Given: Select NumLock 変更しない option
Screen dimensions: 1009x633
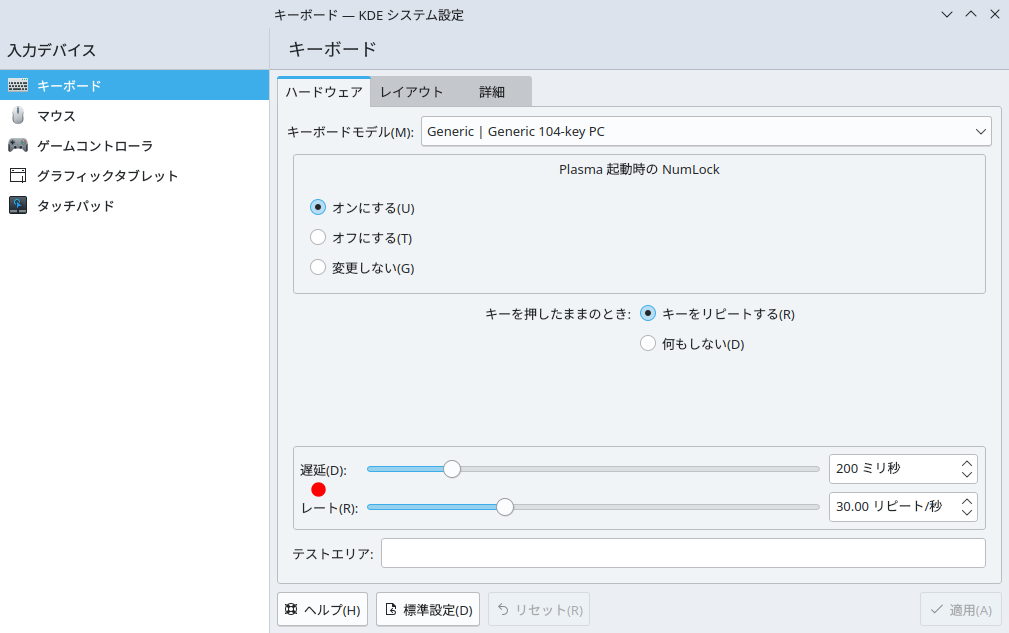Looking at the screenshot, I should pyautogui.click(x=318, y=268).
